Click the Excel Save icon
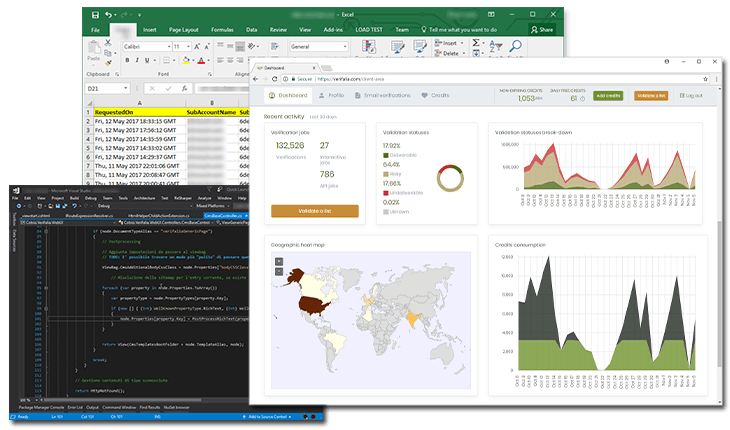Viewport: 730px width, 430px height. point(95,15)
